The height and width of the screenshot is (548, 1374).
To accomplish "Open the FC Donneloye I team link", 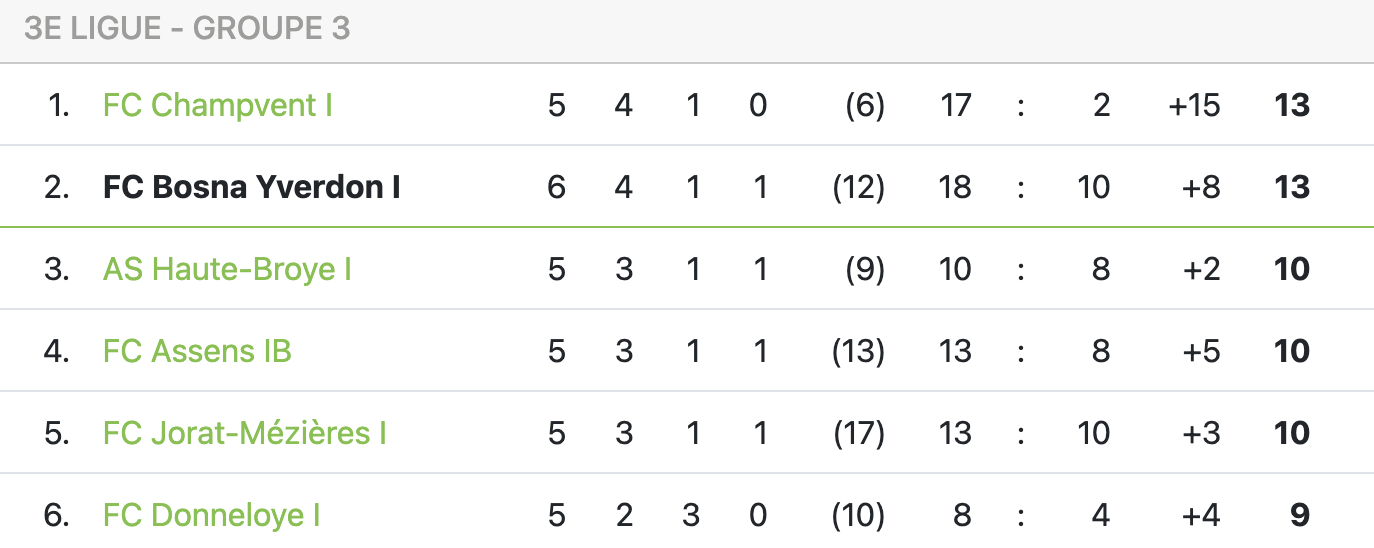I will [x=211, y=515].
